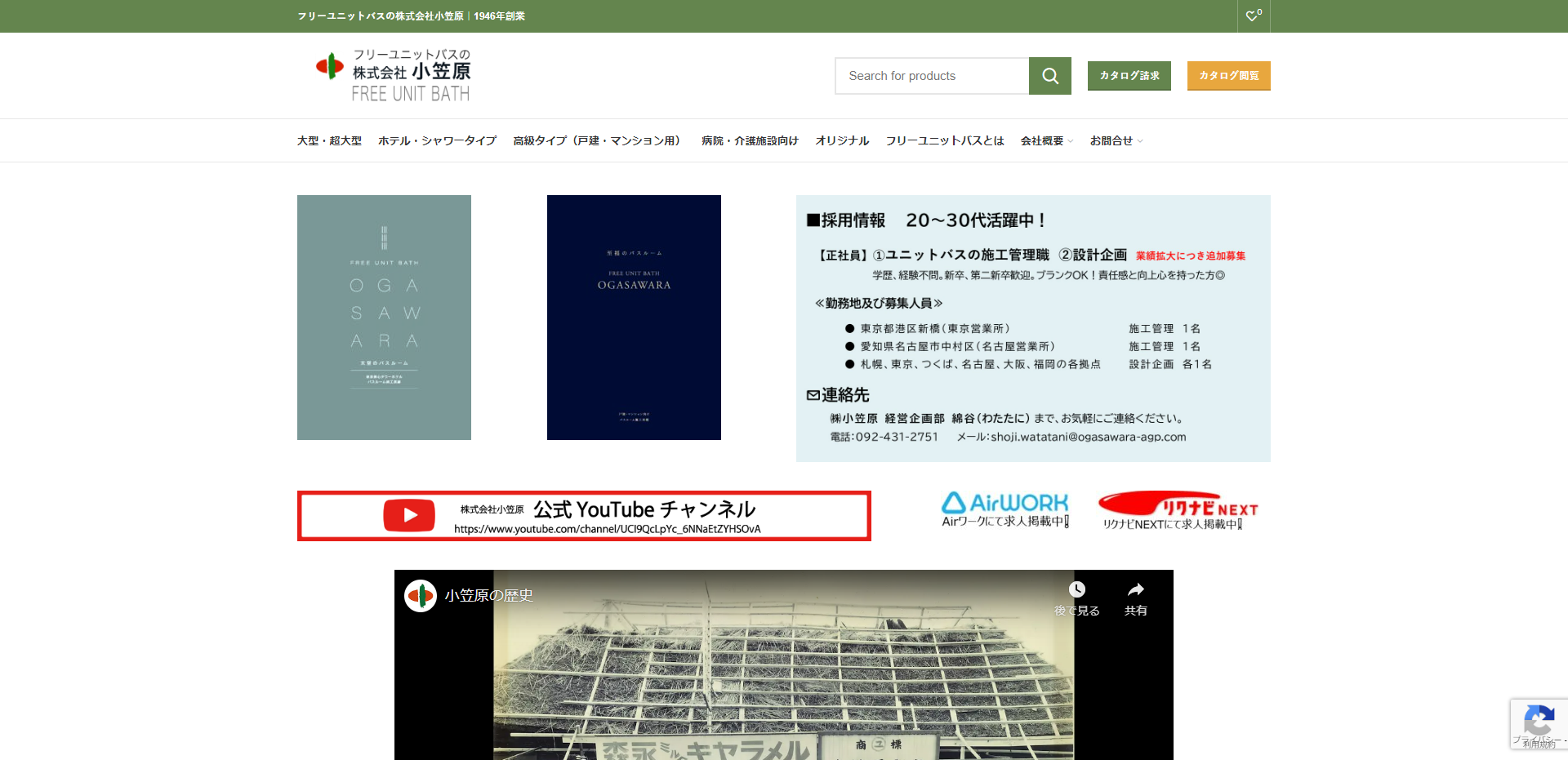
Task: Expand the お問合せ dropdown menu
Action: [1116, 141]
